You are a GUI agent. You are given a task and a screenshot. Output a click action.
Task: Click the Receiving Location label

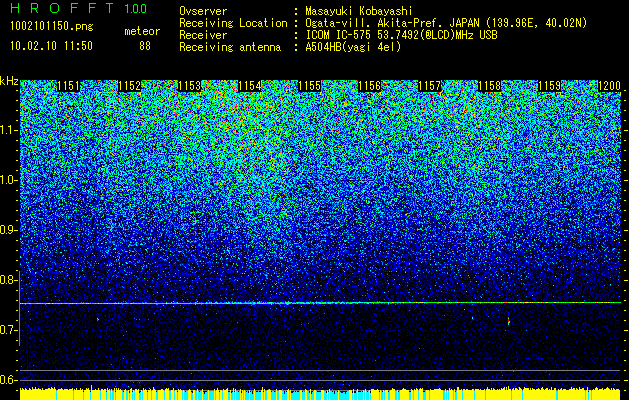(233, 23)
